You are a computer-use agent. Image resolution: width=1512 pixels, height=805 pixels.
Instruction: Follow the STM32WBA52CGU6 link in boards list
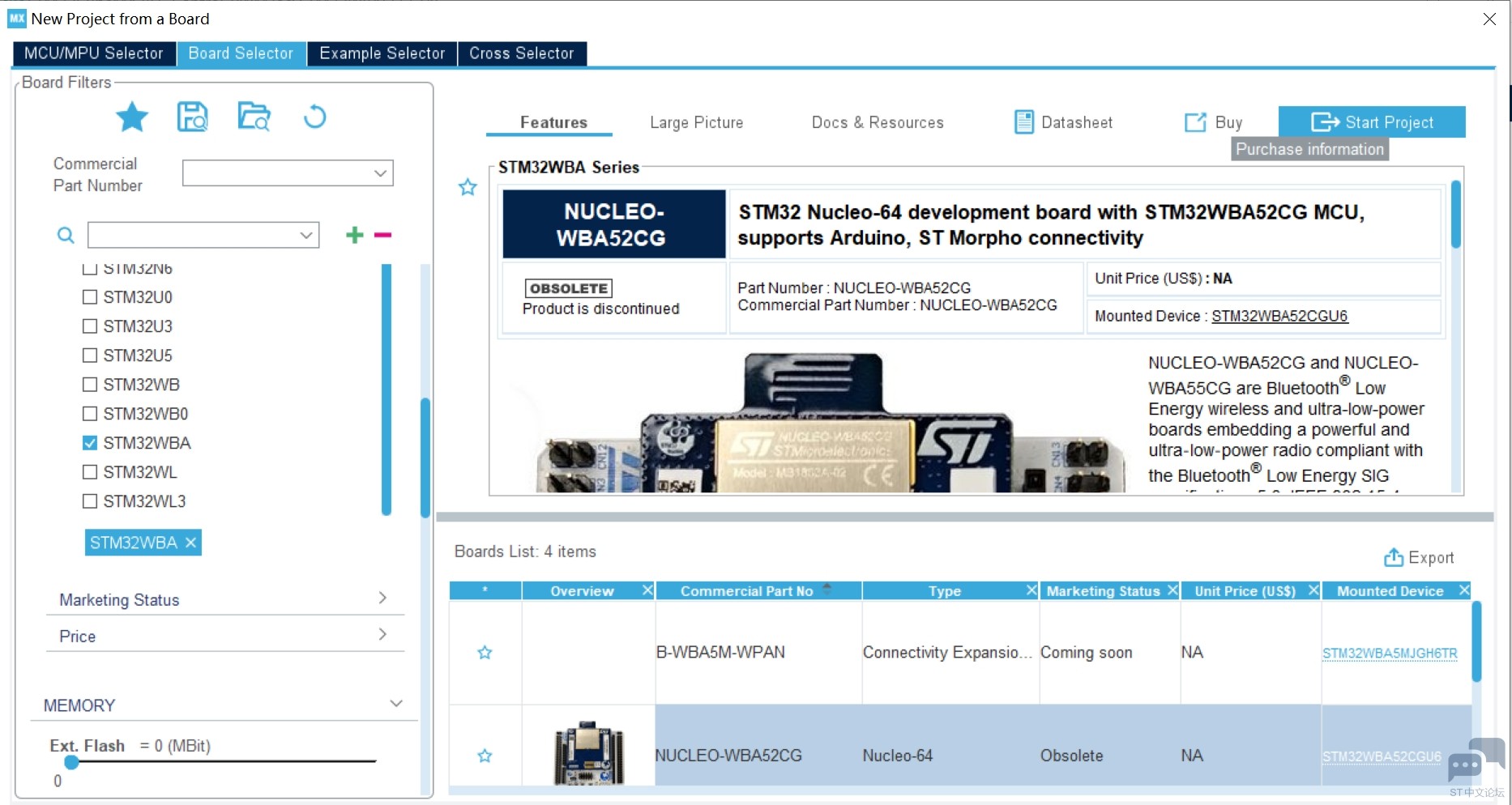click(1382, 756)
